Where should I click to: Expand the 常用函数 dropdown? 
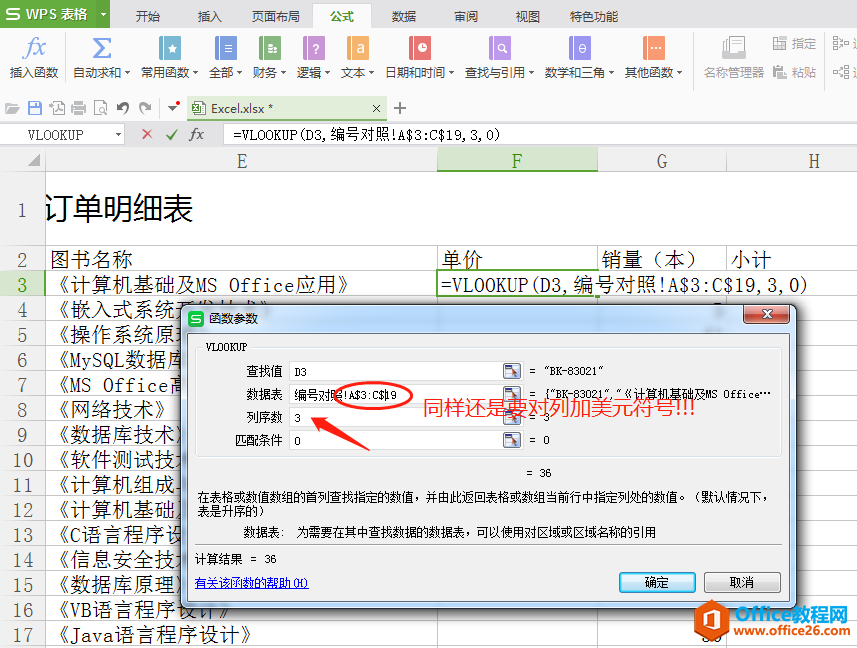click(195, 73)
